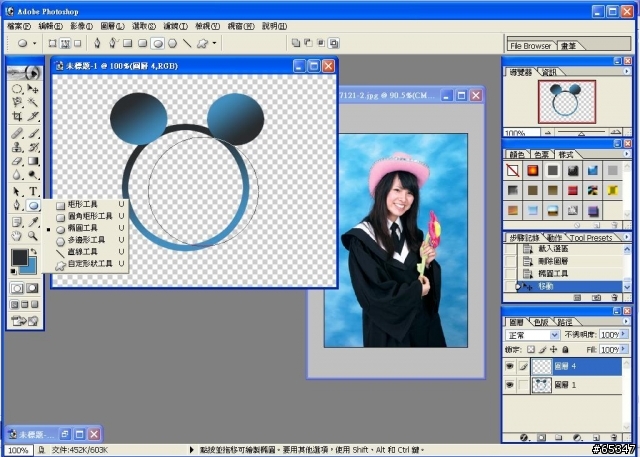This screenshot has height=457, width=640.
Task: Open custom shape options arrow in options bar
Action: click(214, 43)
